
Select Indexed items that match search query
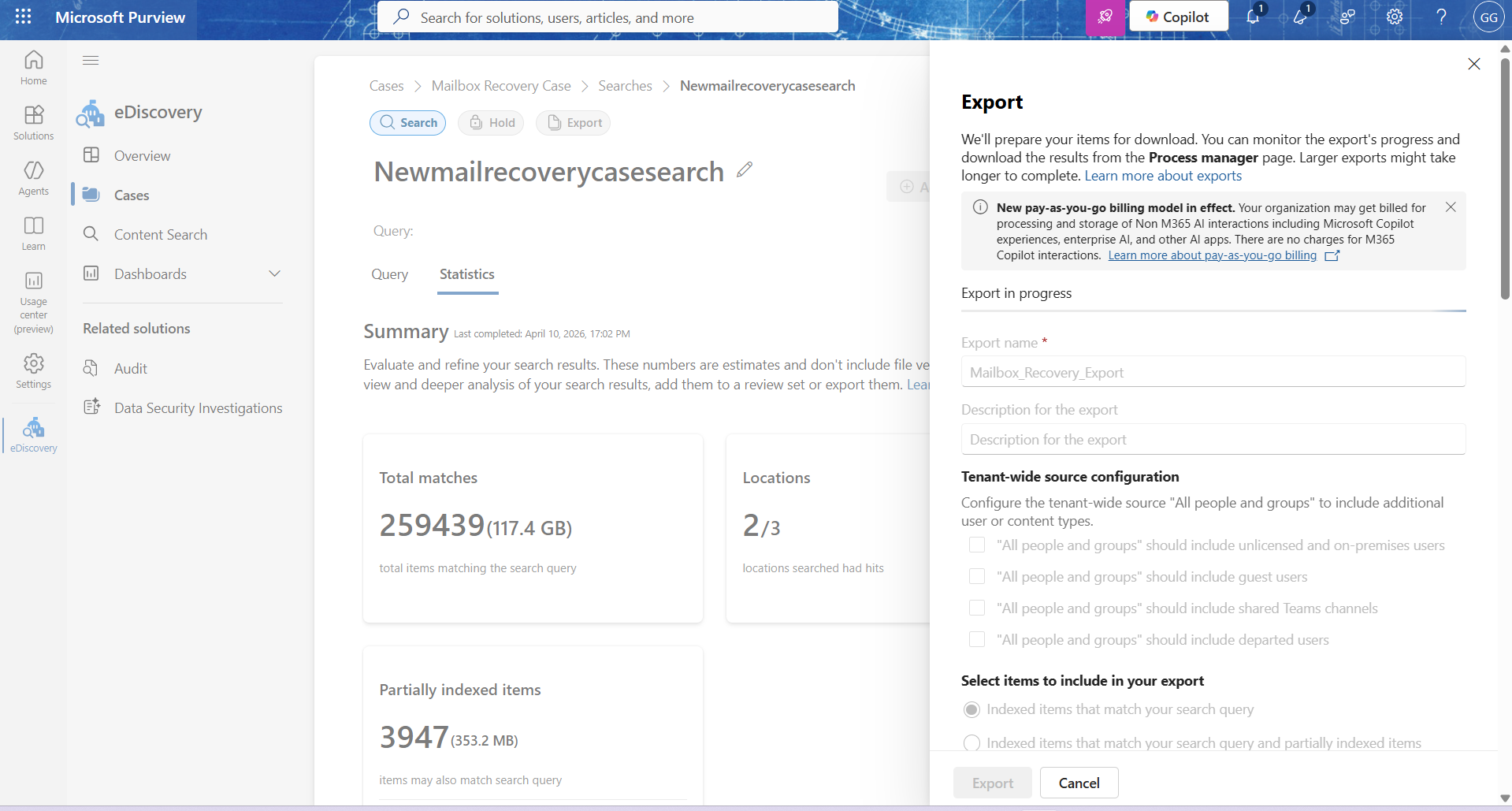(x=971, y=709)
